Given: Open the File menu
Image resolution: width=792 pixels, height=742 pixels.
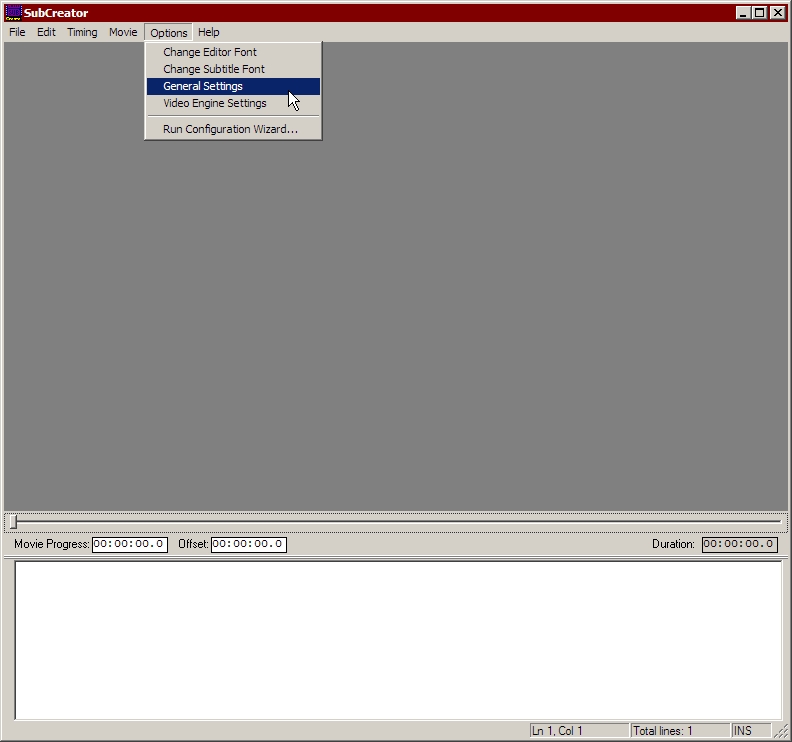Looking at the screenshot, I should tap(17, 32).
